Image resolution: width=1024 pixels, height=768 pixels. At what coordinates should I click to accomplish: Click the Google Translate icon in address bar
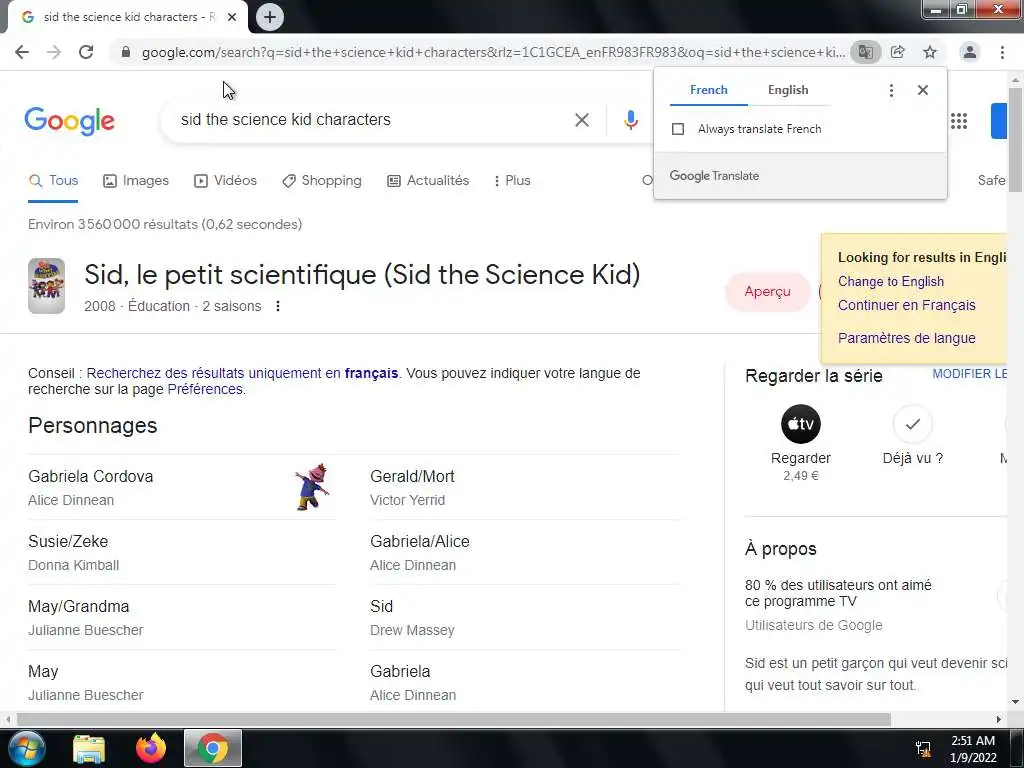(865, 52)
